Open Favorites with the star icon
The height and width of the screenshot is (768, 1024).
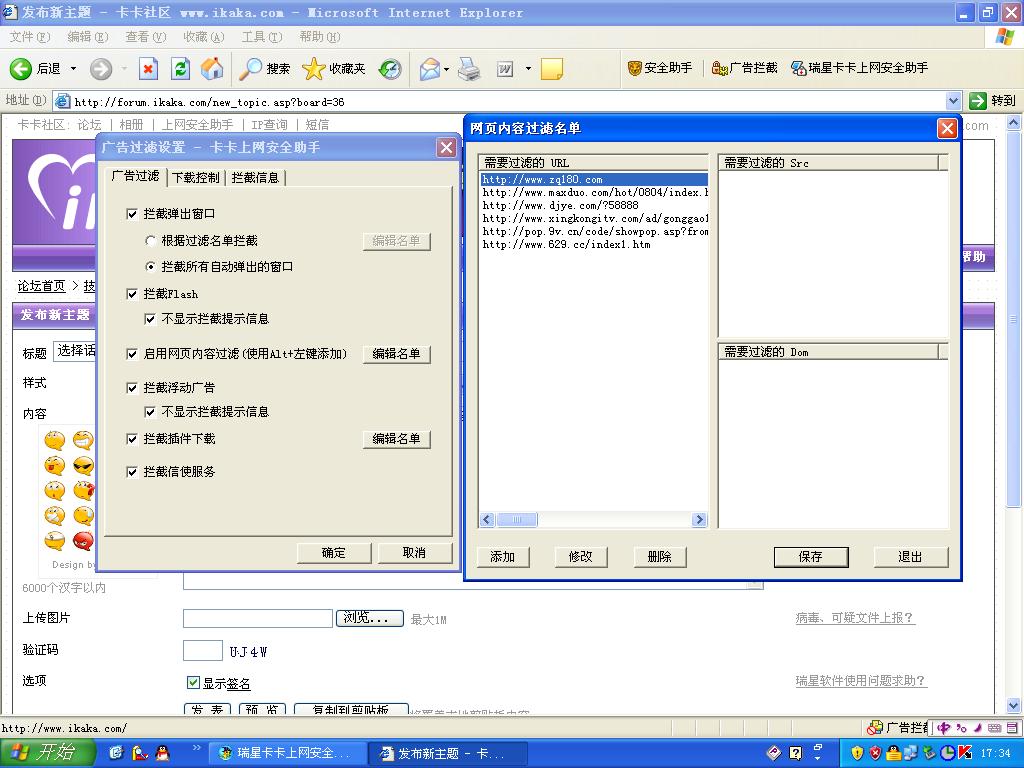pyautogui.click(x=313, y=69)
